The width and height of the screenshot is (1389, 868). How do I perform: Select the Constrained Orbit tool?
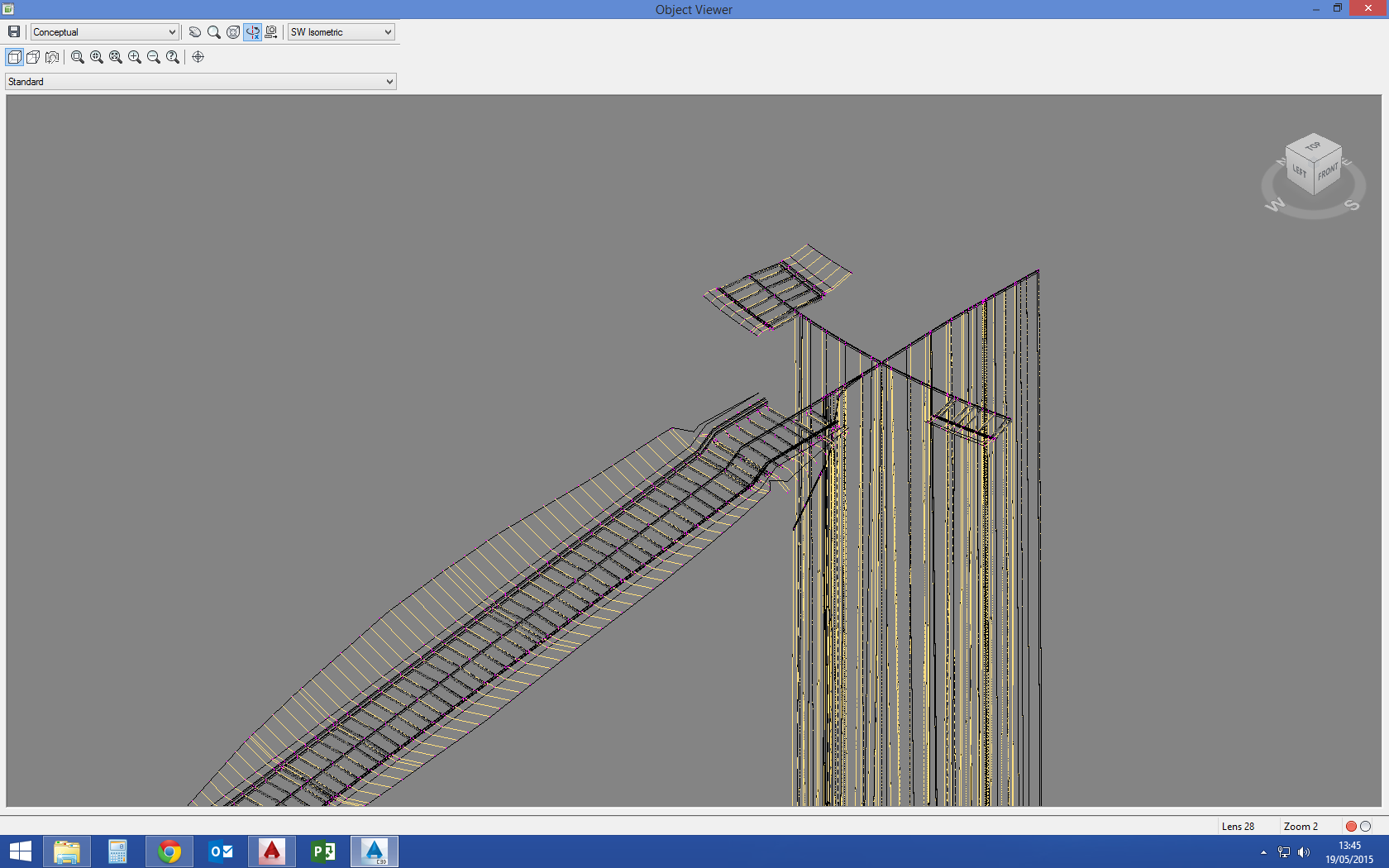pyautogui.click(x=253, y=31)
